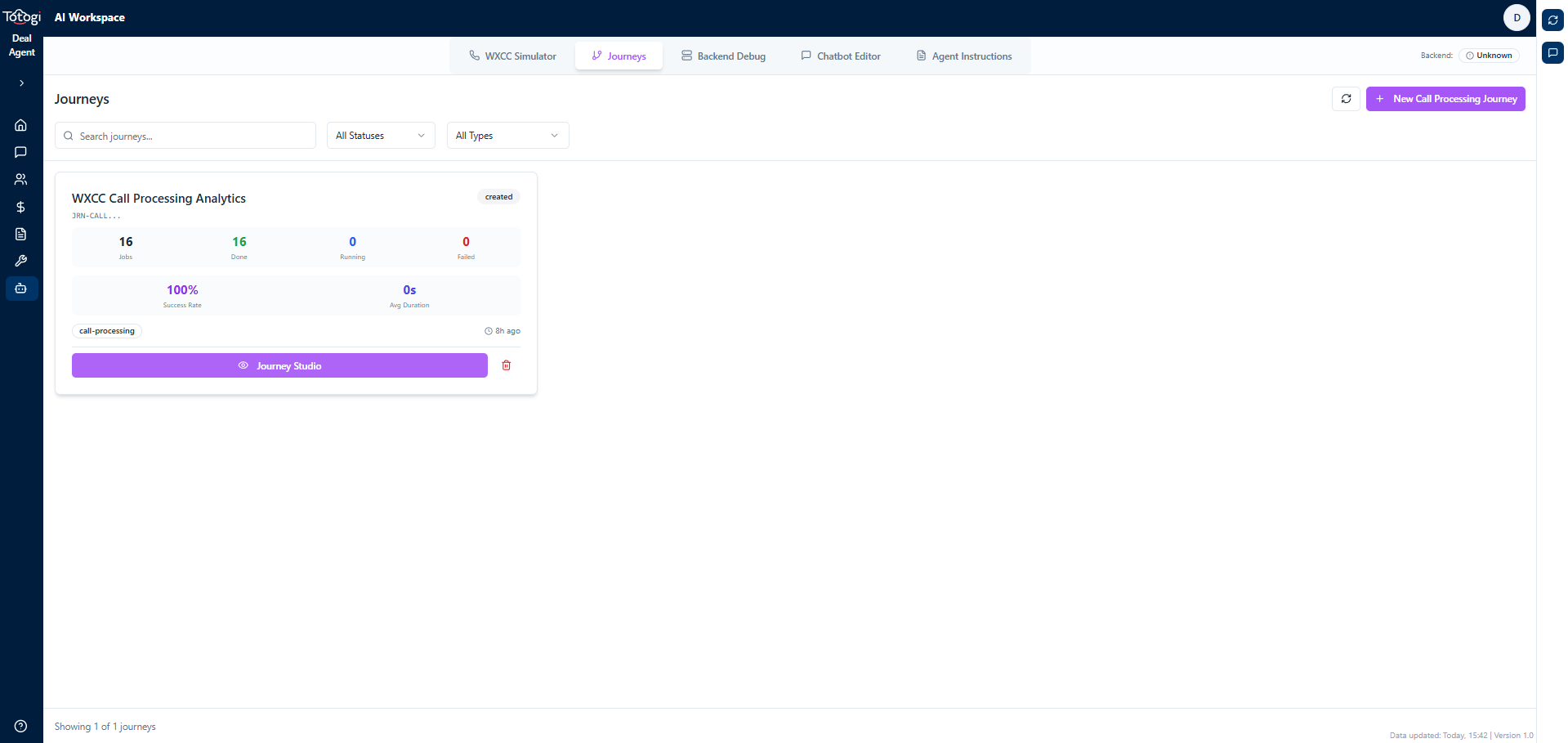Click the Showing 1 of 1 journeys text
This screenshot has height=743, width=1568.
tap(105, 727)
